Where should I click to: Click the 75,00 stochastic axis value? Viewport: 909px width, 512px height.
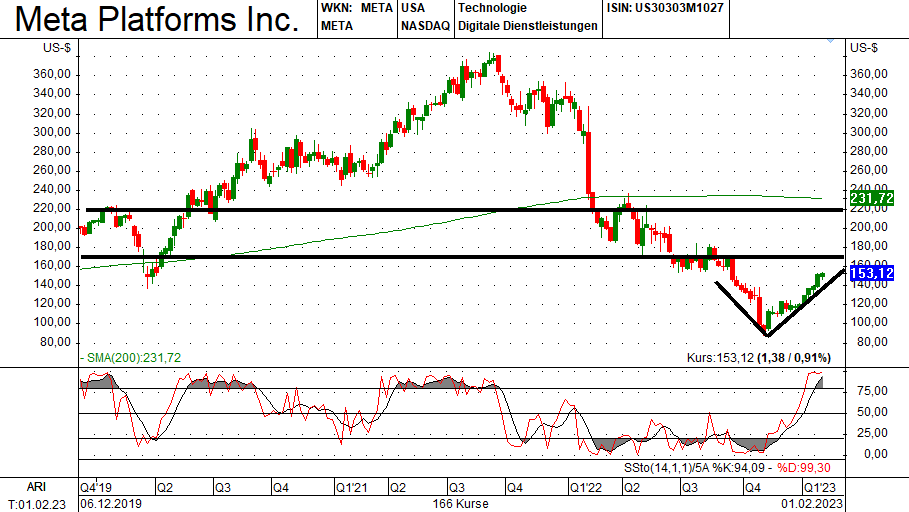(x=872, y=391)
